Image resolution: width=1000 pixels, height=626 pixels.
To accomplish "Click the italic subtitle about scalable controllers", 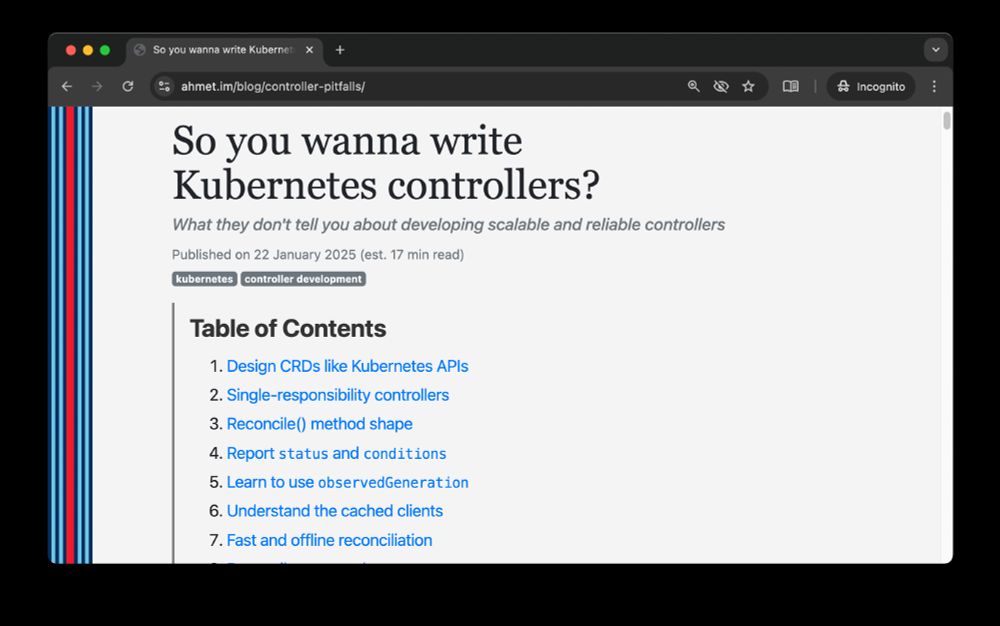I will (x=448, y=224).
